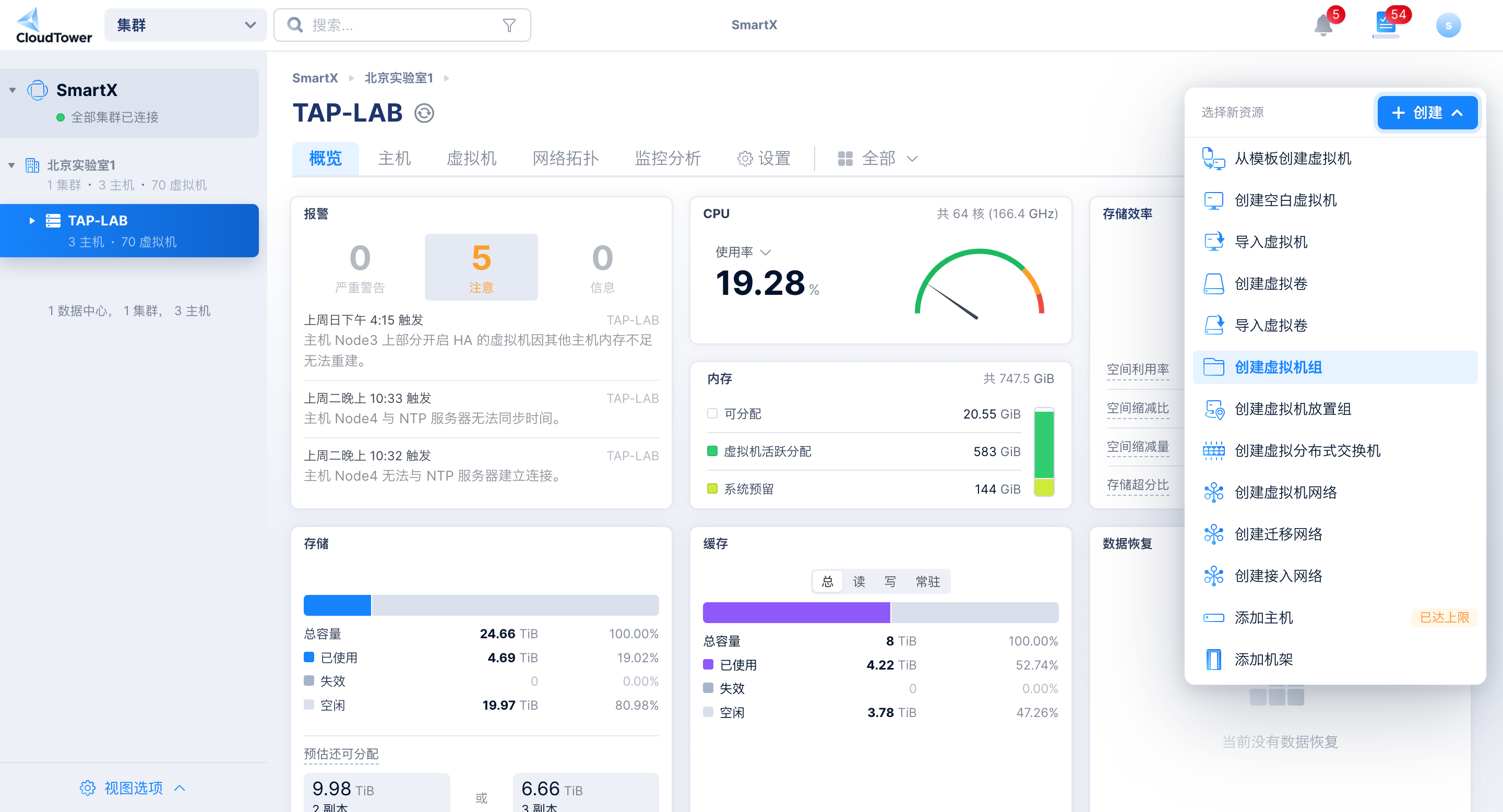1503x812 pixels.
Task: Toggle the 严重警告 alert filter
Action: click(x=360, y=267)
